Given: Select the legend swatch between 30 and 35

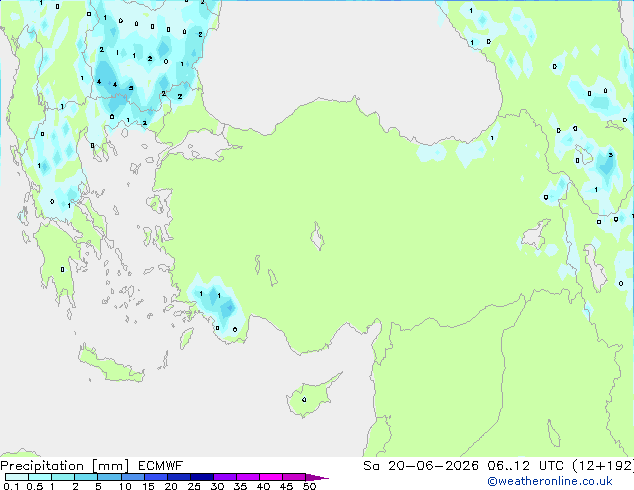Looking at the screenshot, I should (225, 477).
